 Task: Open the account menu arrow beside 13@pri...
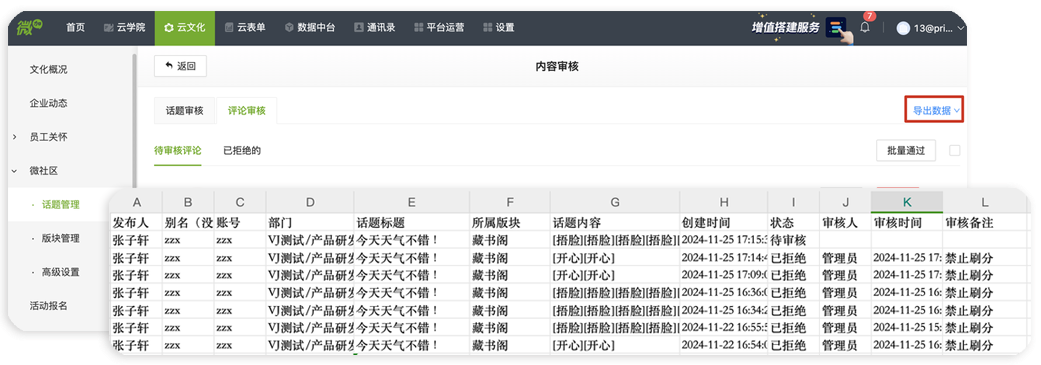click(x=961, y=28)
